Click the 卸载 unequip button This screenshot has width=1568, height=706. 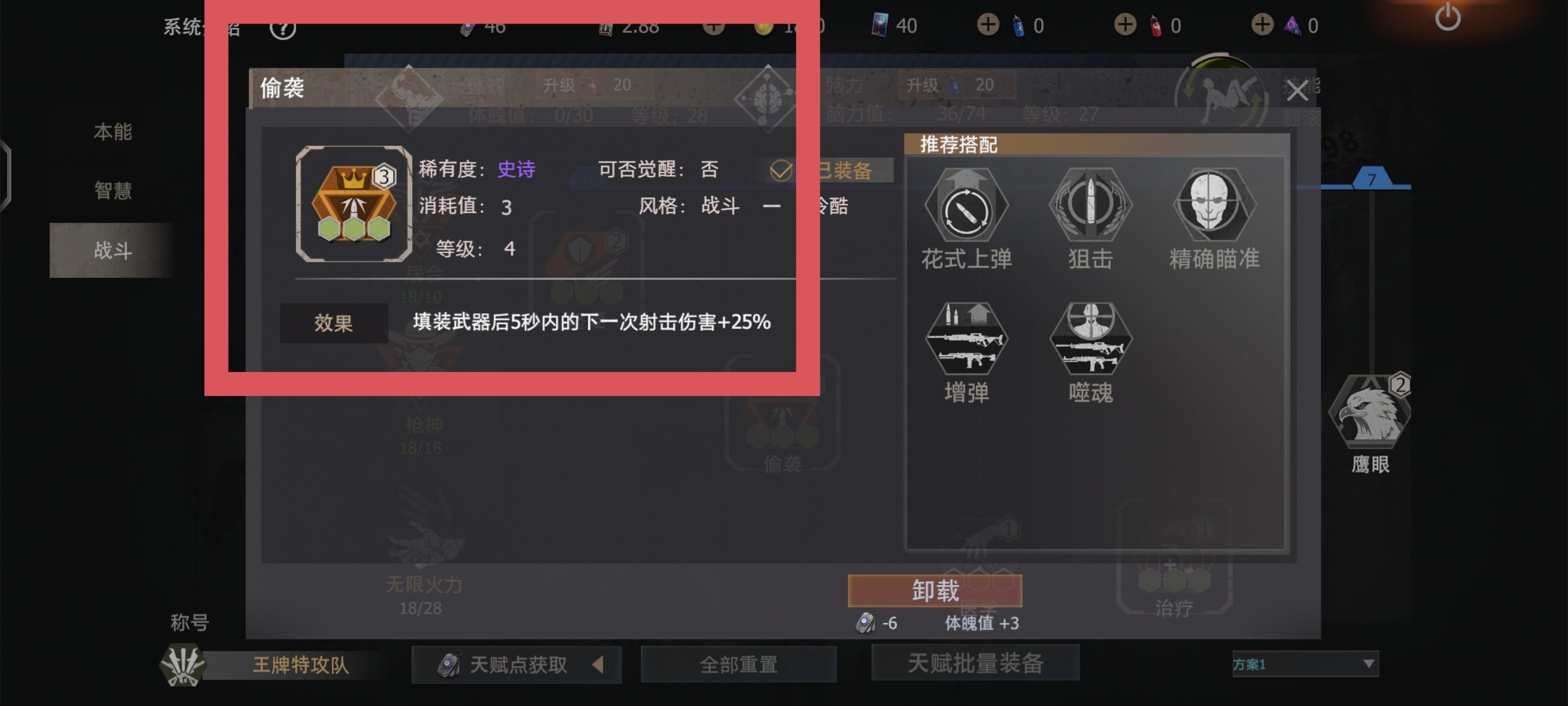(935, 590)
